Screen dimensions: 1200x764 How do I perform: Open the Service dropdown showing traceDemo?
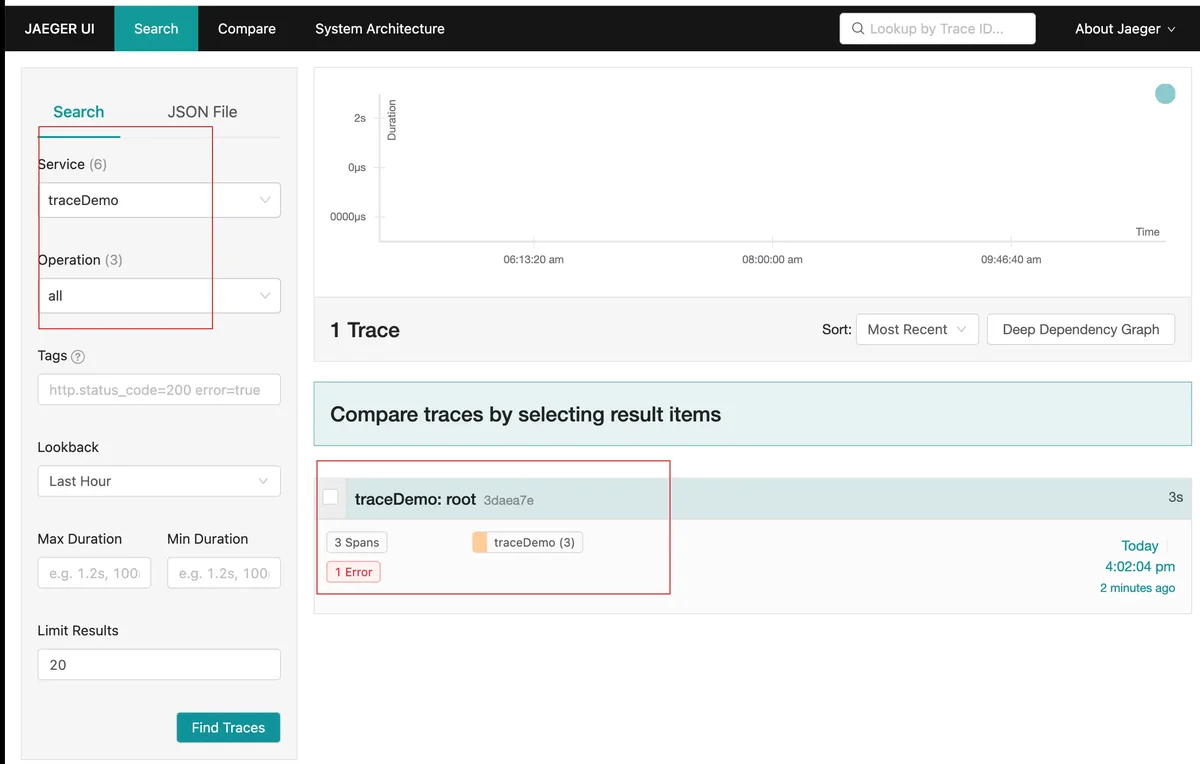coord(159,200)
